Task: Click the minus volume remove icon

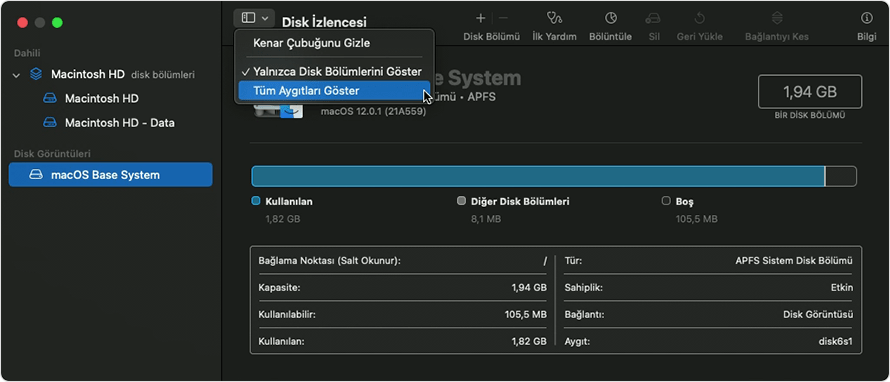Action: 503,19
